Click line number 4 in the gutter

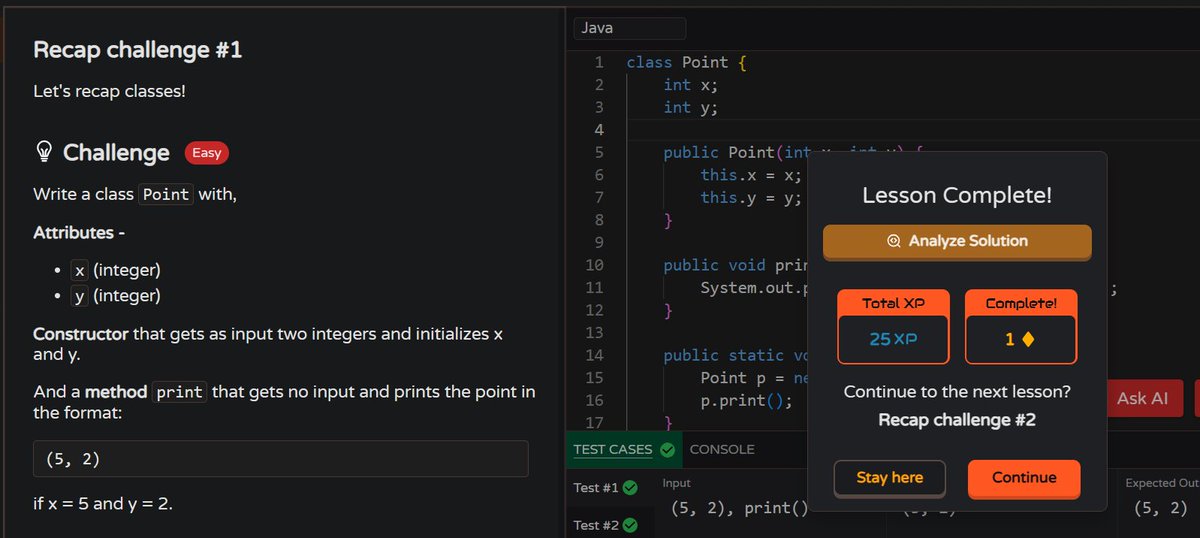pos(598,130)
